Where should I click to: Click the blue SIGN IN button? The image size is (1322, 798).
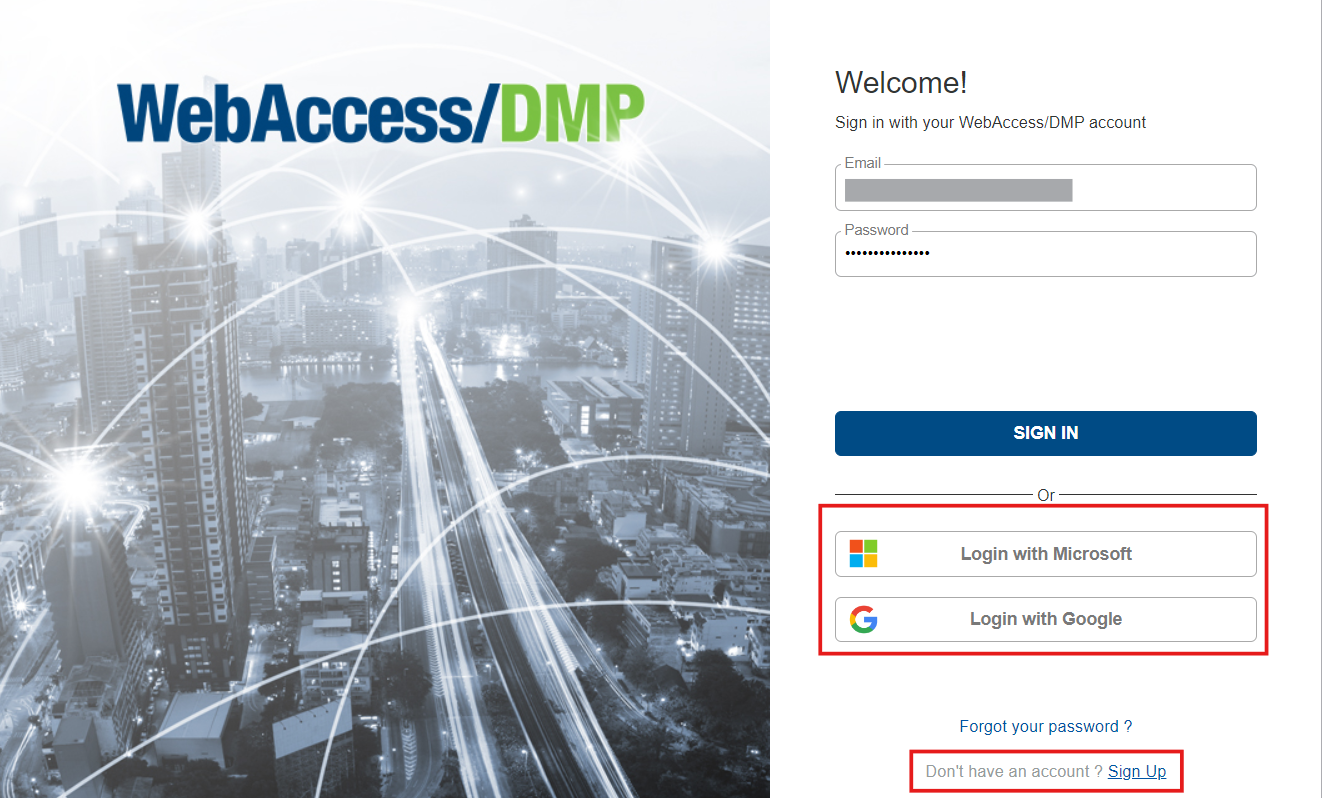pyautogui.click(x=1046, y=433)
